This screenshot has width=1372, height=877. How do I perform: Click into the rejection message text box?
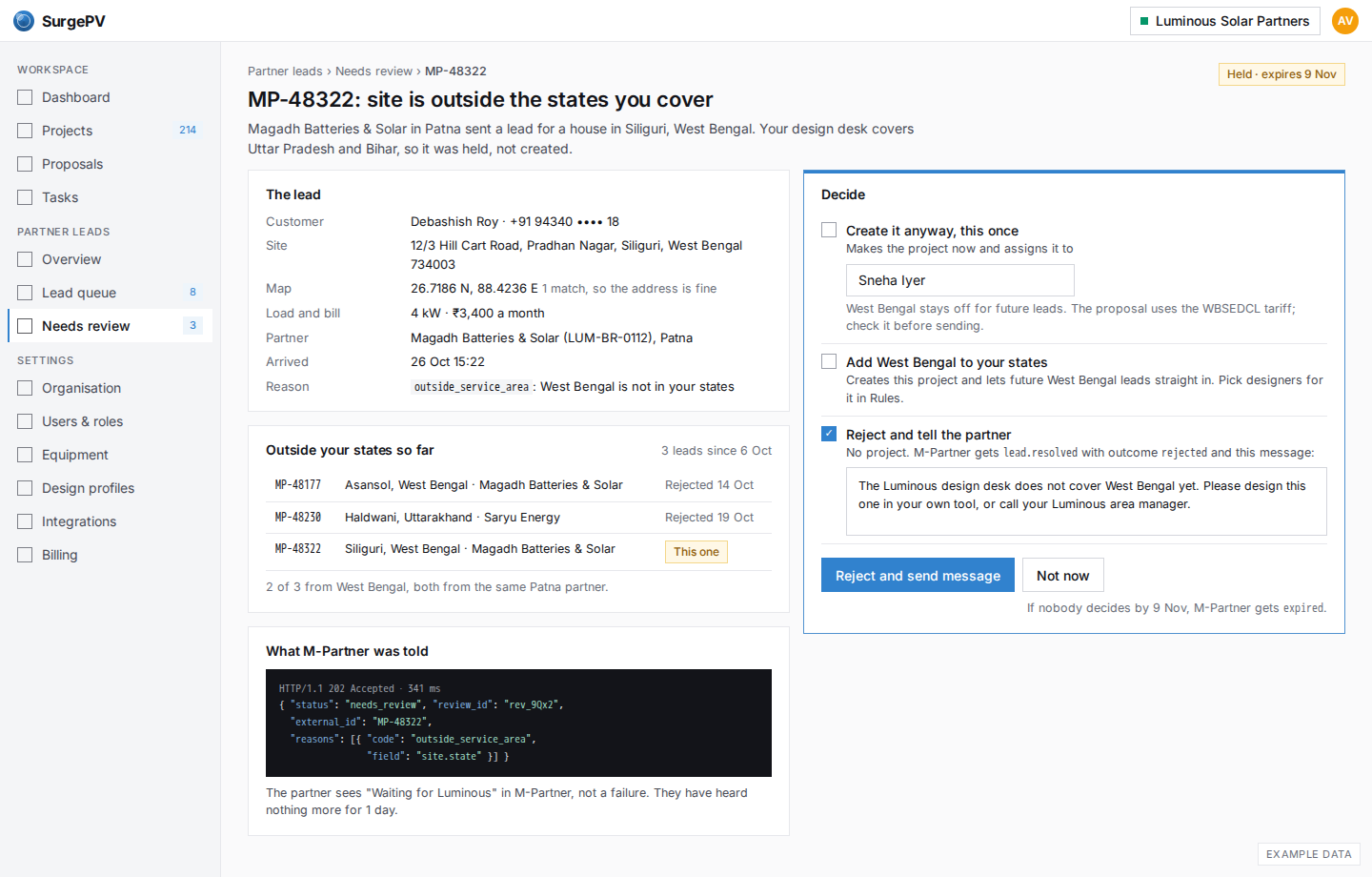click(1086, 501)
